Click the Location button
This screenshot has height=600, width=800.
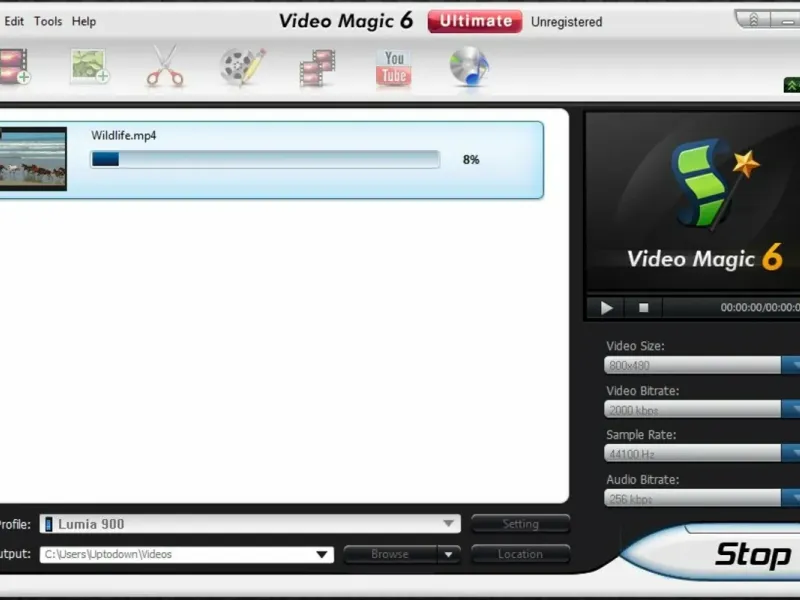click(520, 554)
